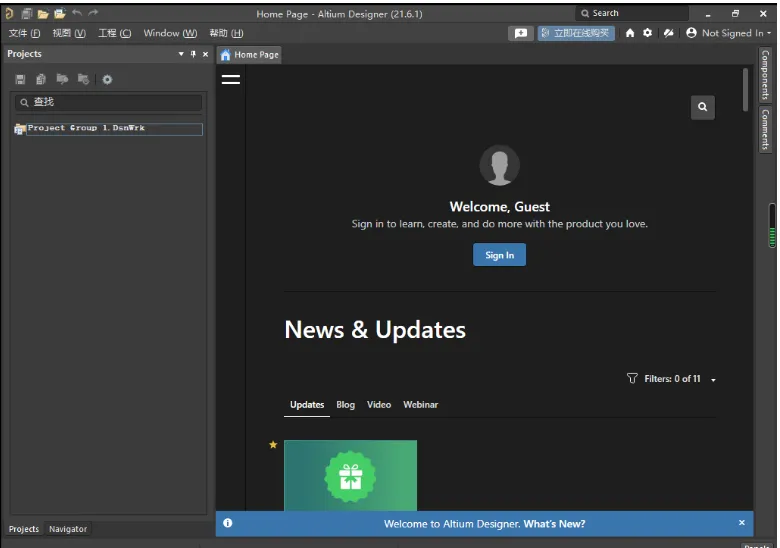Viewport: 780px width, 548px height.
Task: Dismiss the Welcome to Altium Designer banner
Action: click(x=741, y=523)
